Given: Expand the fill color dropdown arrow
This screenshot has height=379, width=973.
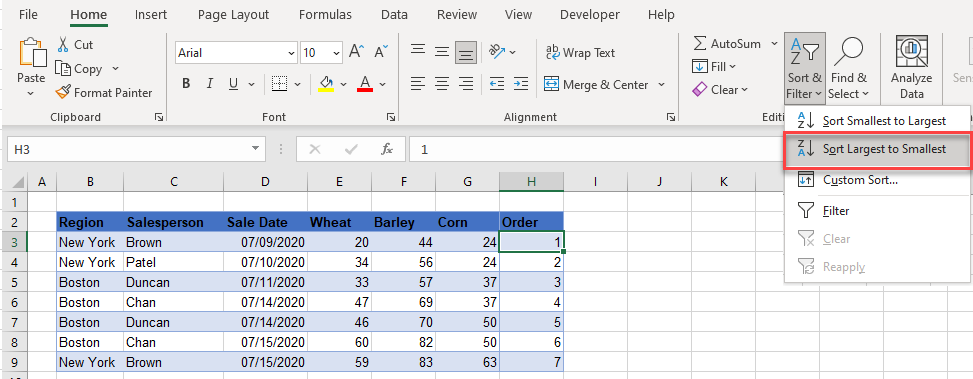Looking at the screenshot, I should 343,84.
